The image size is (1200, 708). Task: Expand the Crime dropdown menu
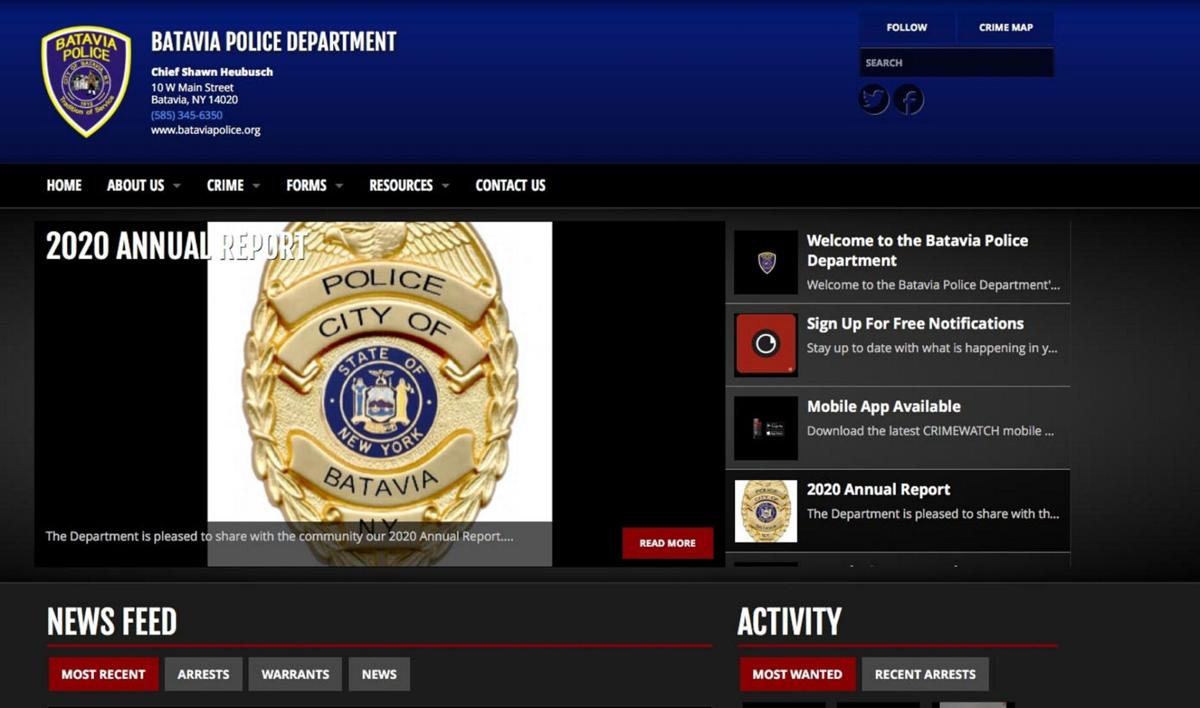tap(224, 185)
